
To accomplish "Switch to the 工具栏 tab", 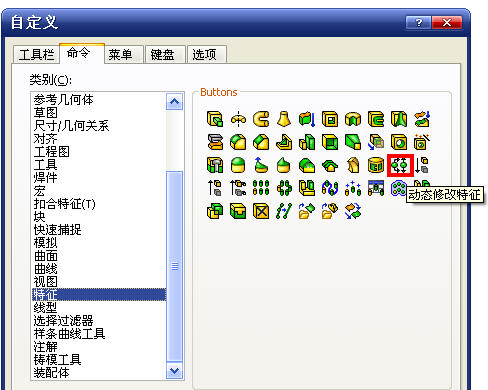I will click(x=36, y=54).
